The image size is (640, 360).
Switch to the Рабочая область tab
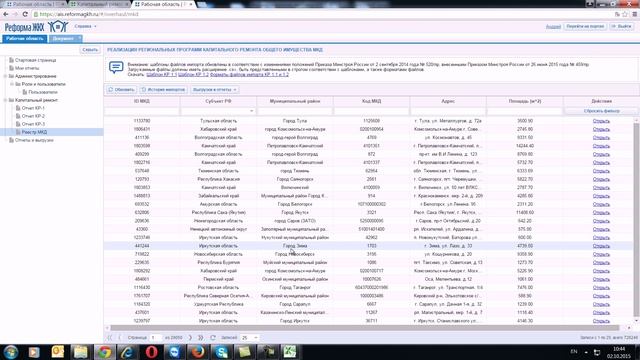pyautogui.click(x=24, y=38)
